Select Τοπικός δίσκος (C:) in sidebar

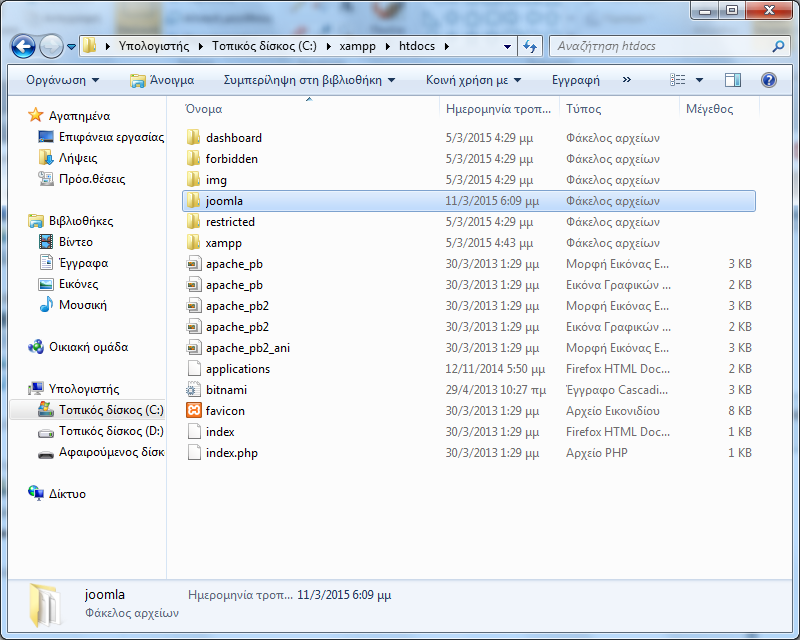click(111, 410)
